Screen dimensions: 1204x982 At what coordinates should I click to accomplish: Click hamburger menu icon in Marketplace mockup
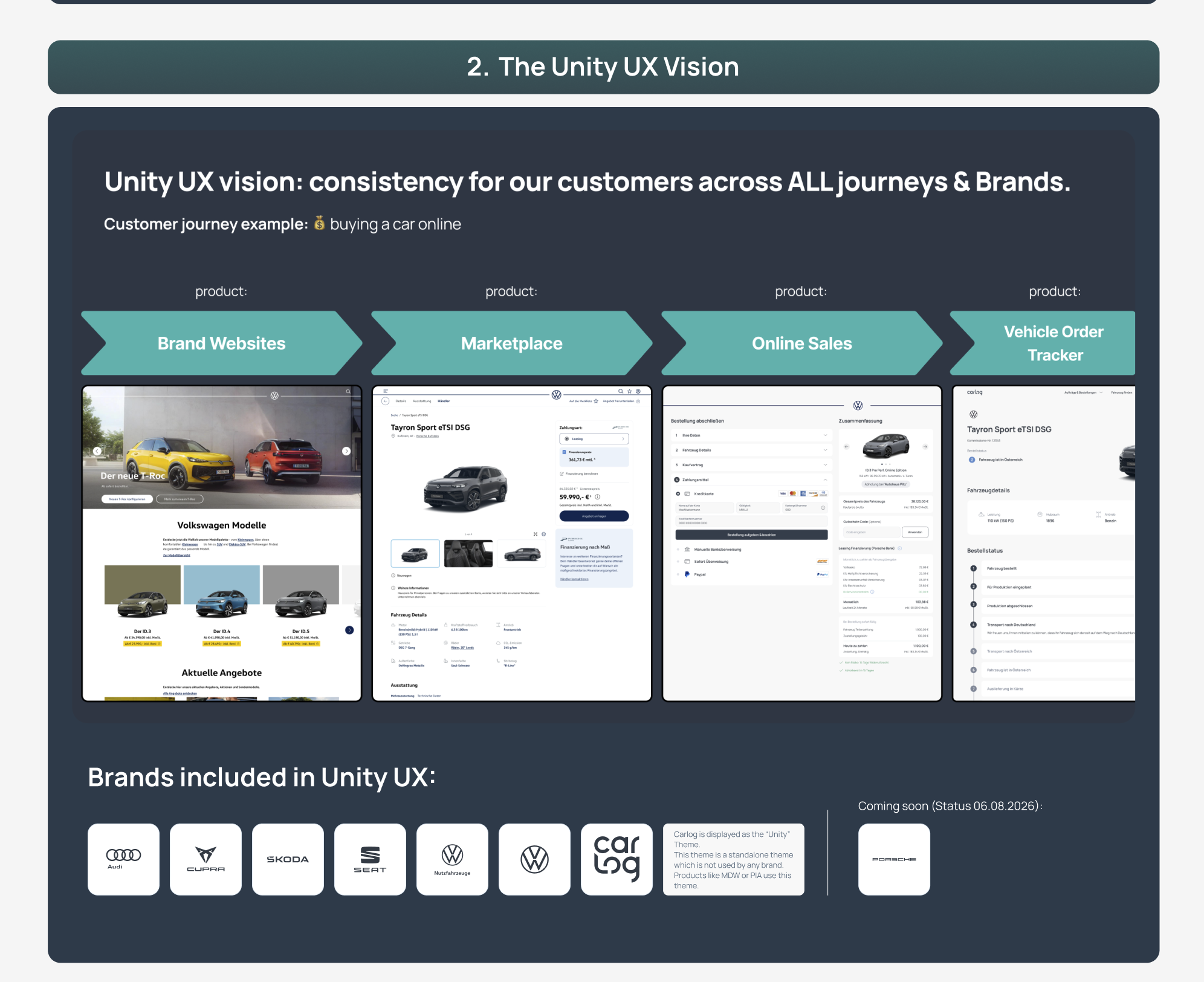386,391
